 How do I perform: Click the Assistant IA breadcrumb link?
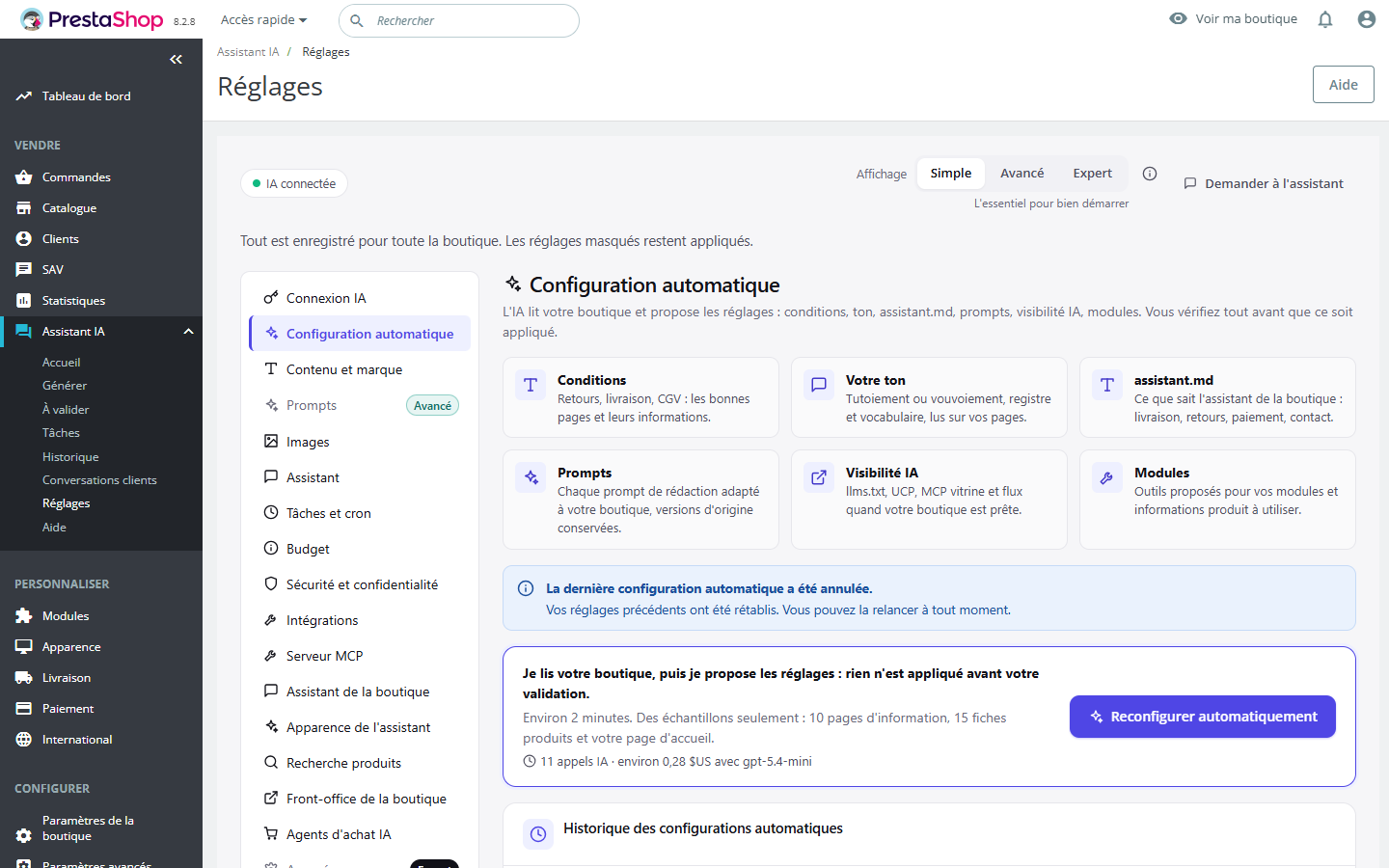[248, 52]
